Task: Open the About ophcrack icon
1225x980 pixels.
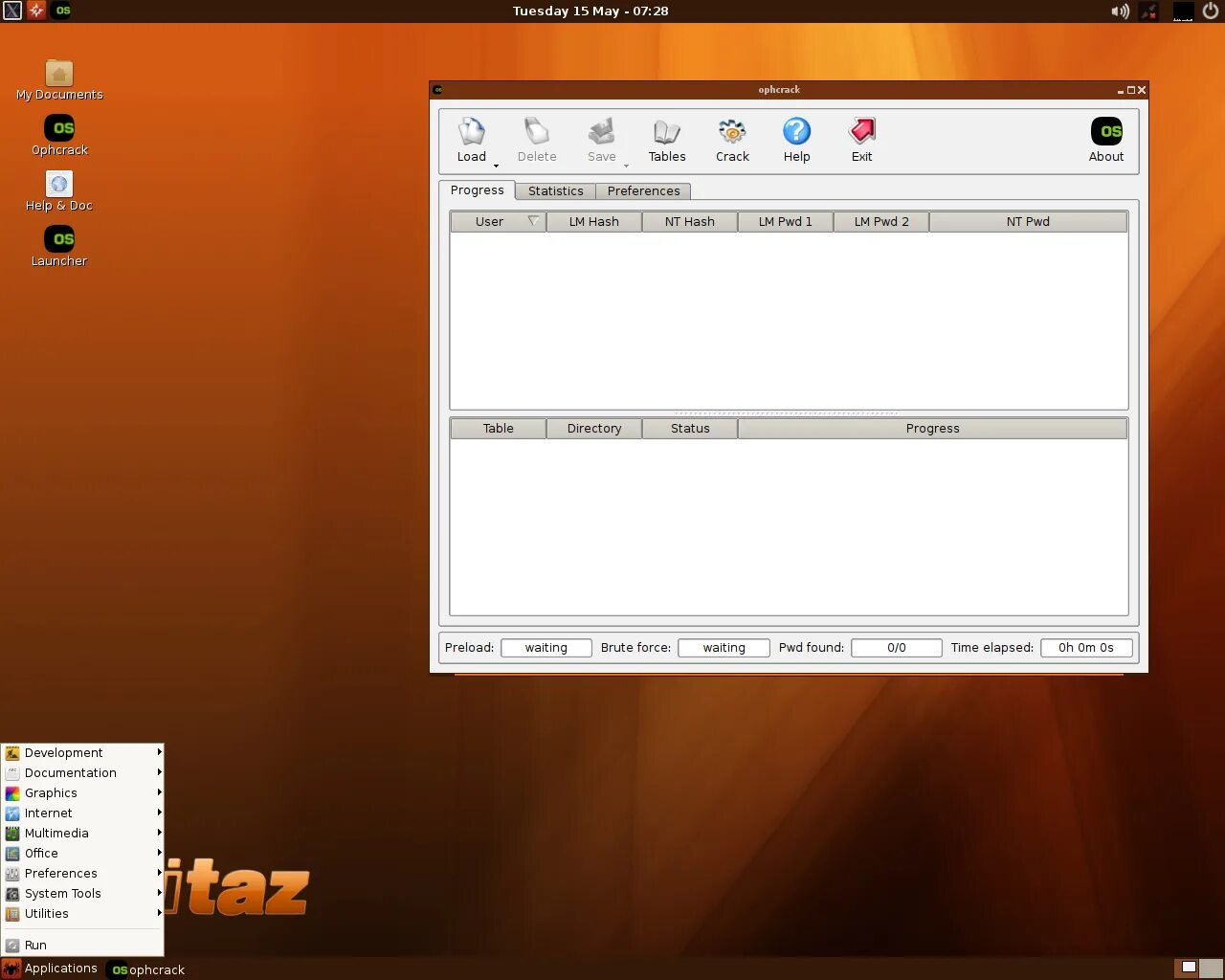Action: 1106,131
